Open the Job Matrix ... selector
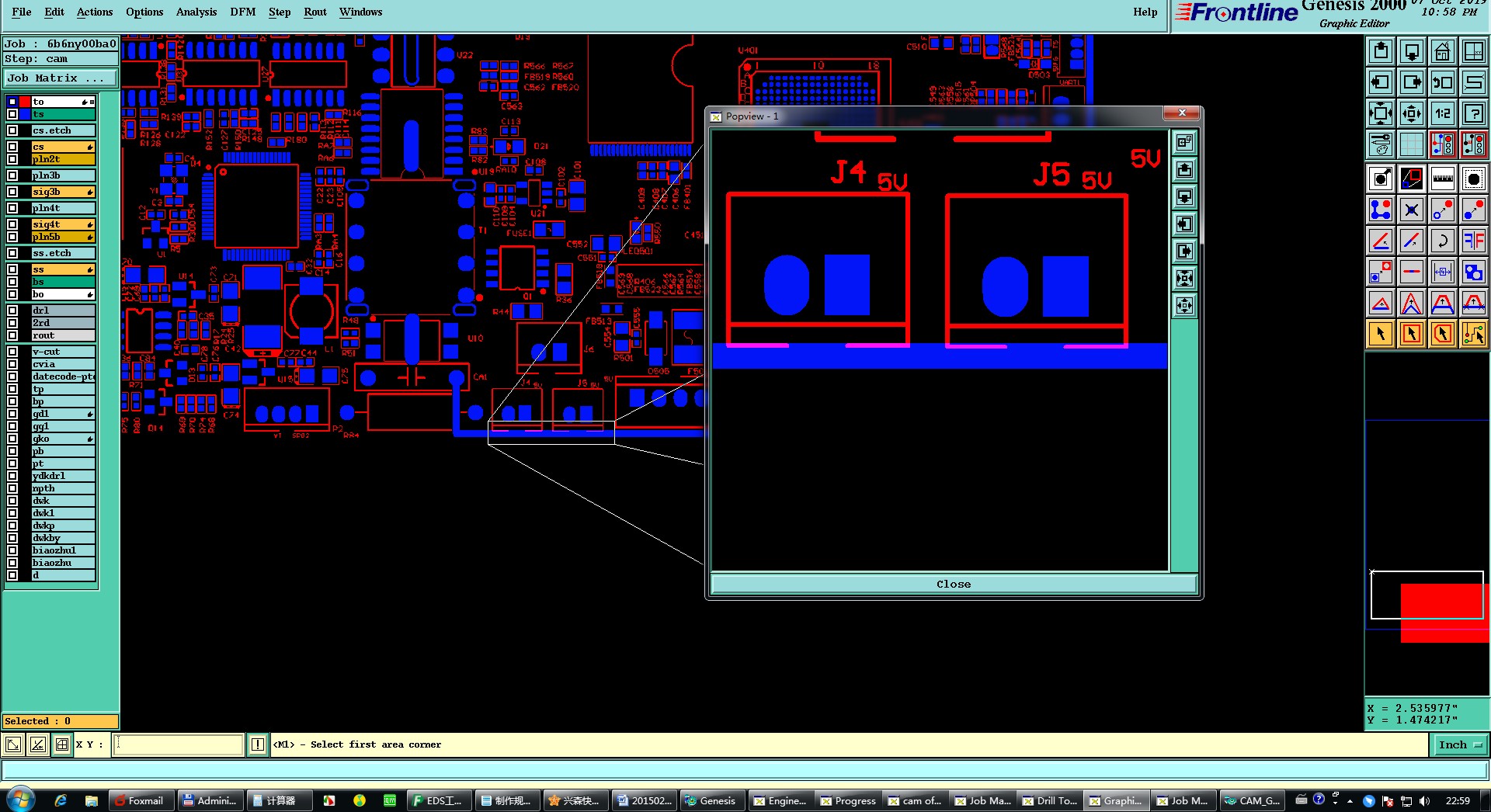 click(x=61, y=78)
